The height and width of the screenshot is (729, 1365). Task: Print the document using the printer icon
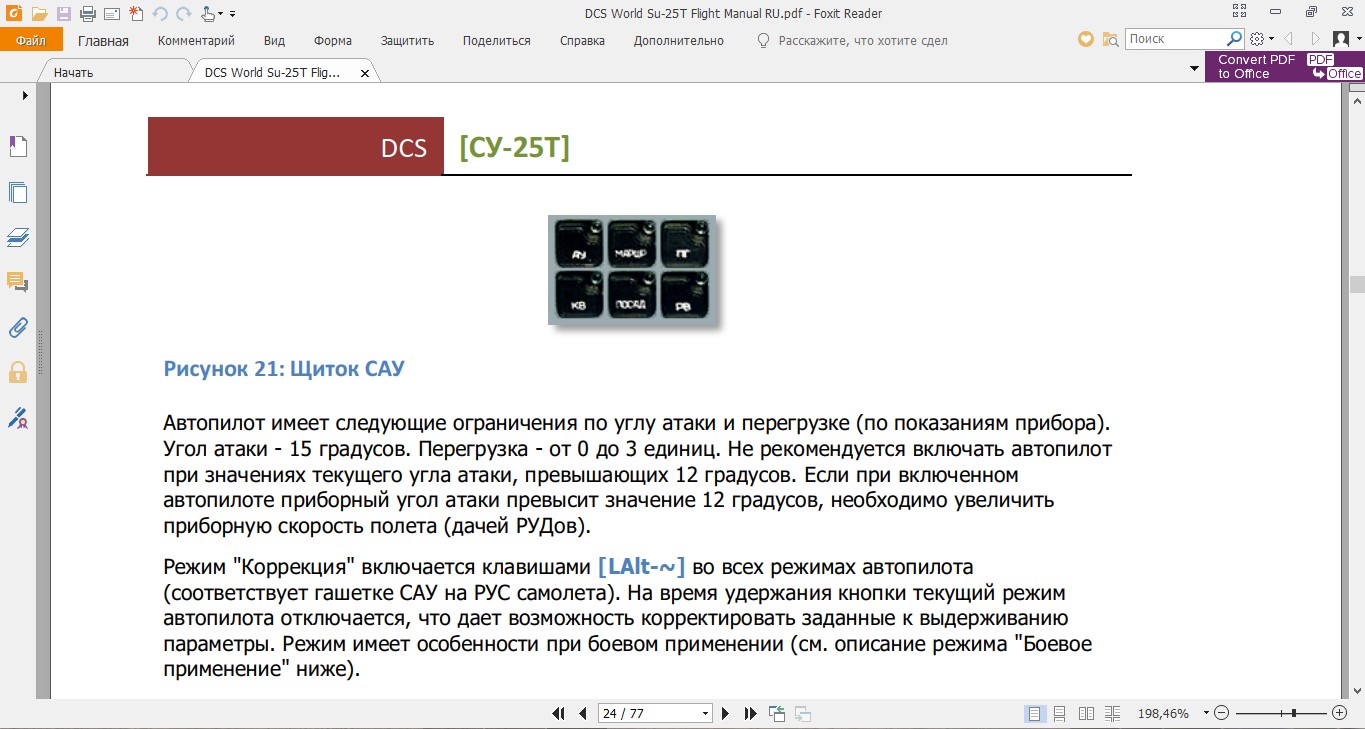(87, 14)
